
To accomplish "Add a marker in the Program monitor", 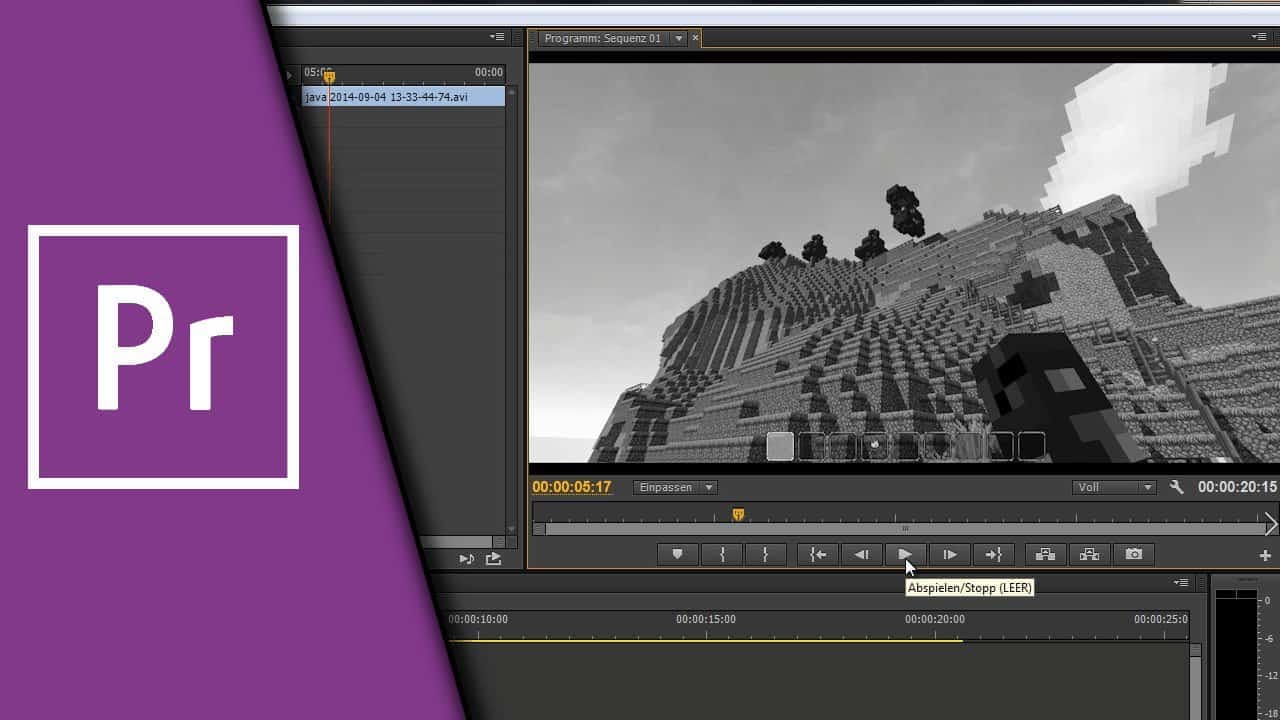I will 677,554.
